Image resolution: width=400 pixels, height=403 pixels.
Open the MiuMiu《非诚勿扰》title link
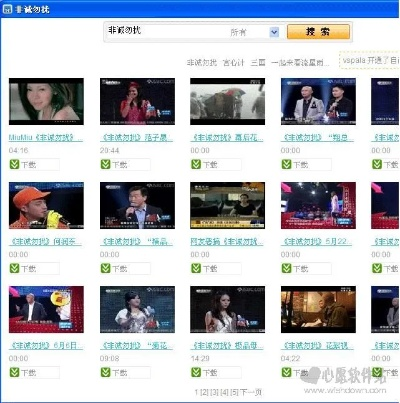click(46, 138)
